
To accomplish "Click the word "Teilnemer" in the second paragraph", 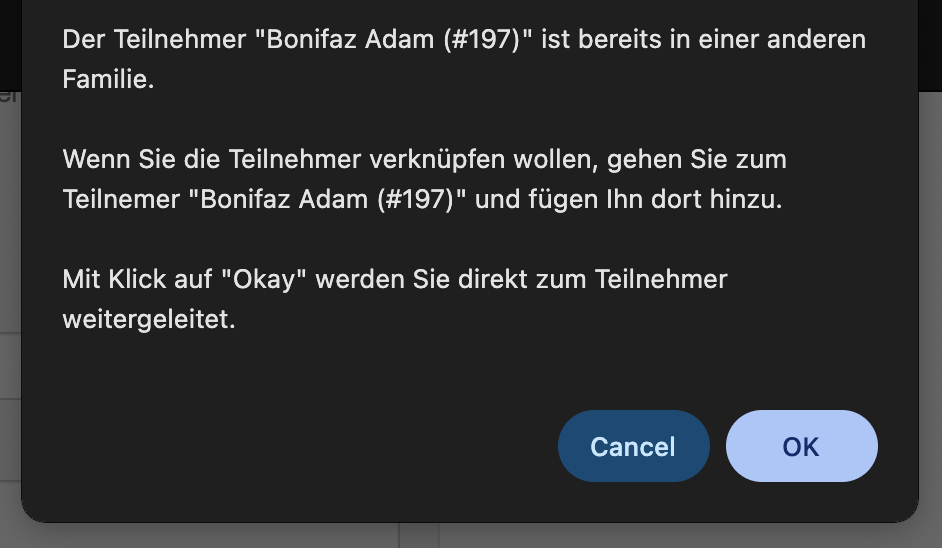I will coord(120,199).
